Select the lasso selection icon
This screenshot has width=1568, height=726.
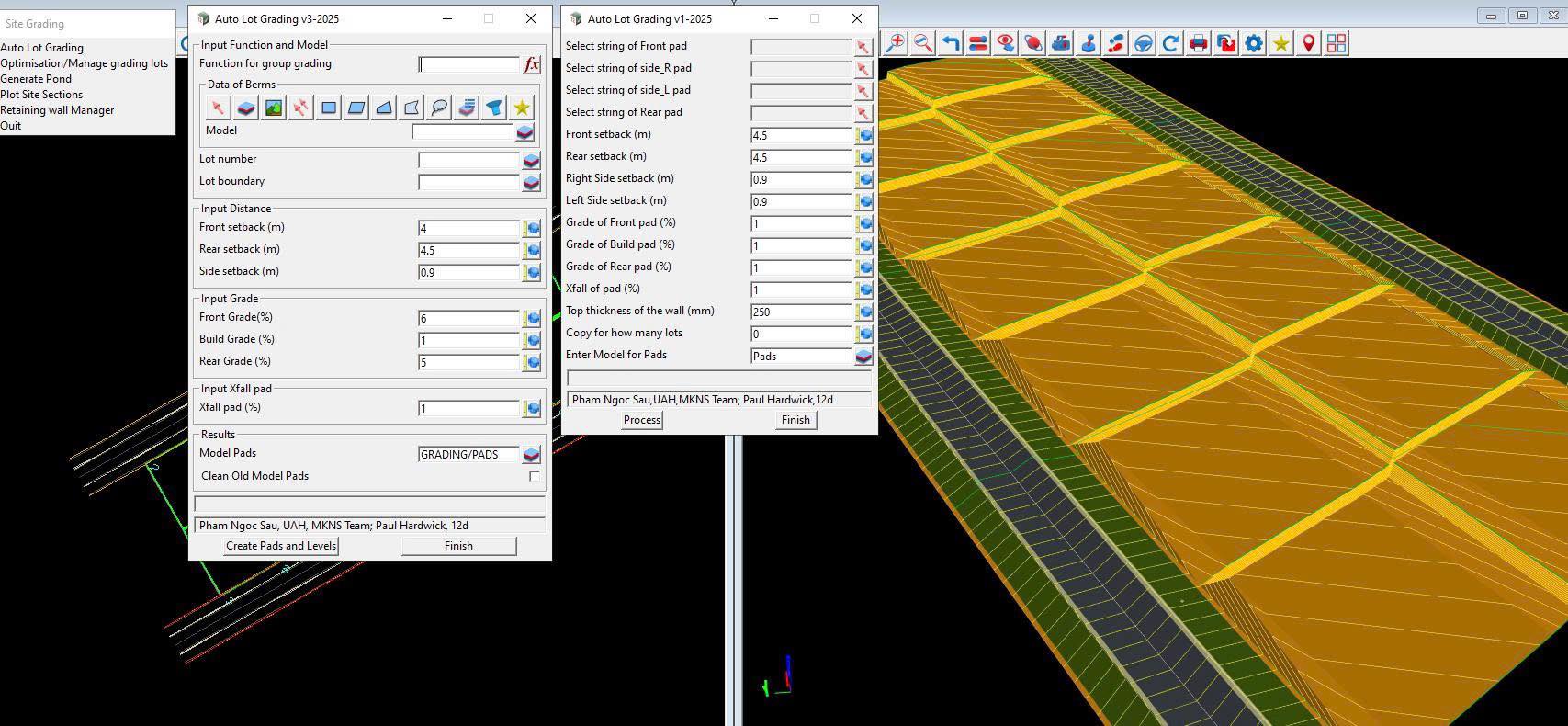pyautogui.click(x=438, y=108)
